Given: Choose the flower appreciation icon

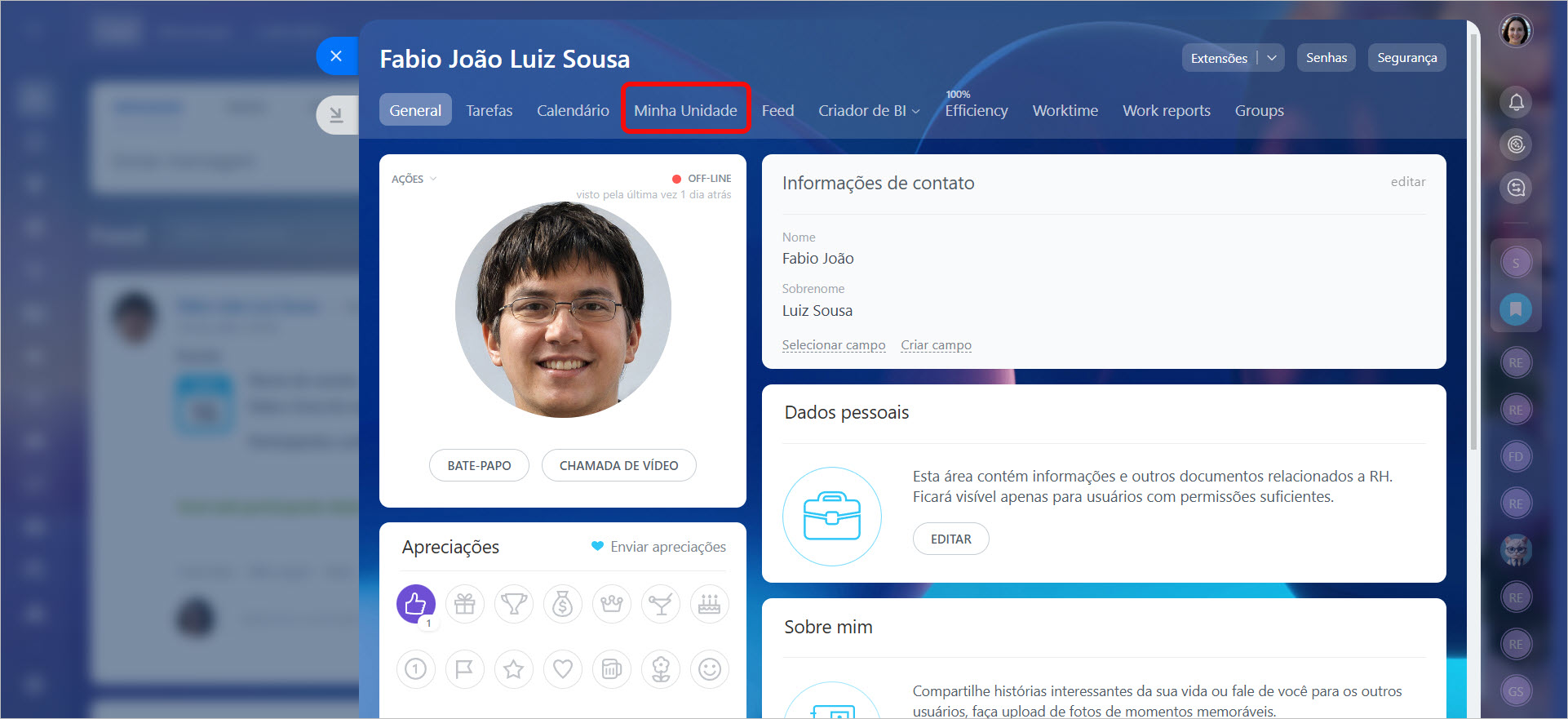Looking at the screenshot, I should [661, 669].
